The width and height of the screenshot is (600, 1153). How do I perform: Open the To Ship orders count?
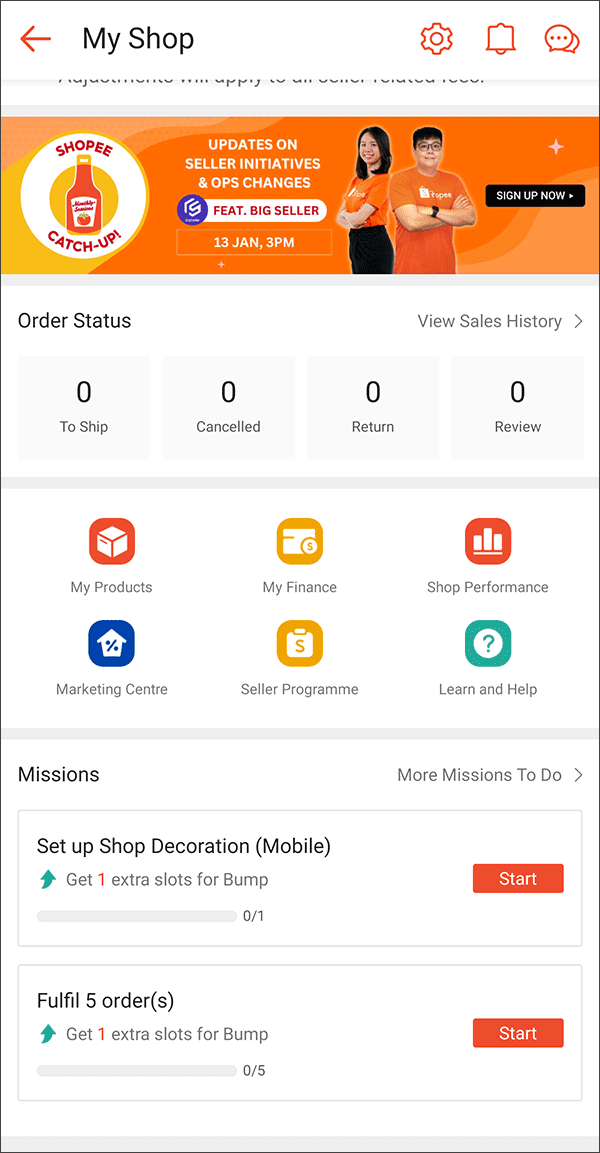pos(84,407)
